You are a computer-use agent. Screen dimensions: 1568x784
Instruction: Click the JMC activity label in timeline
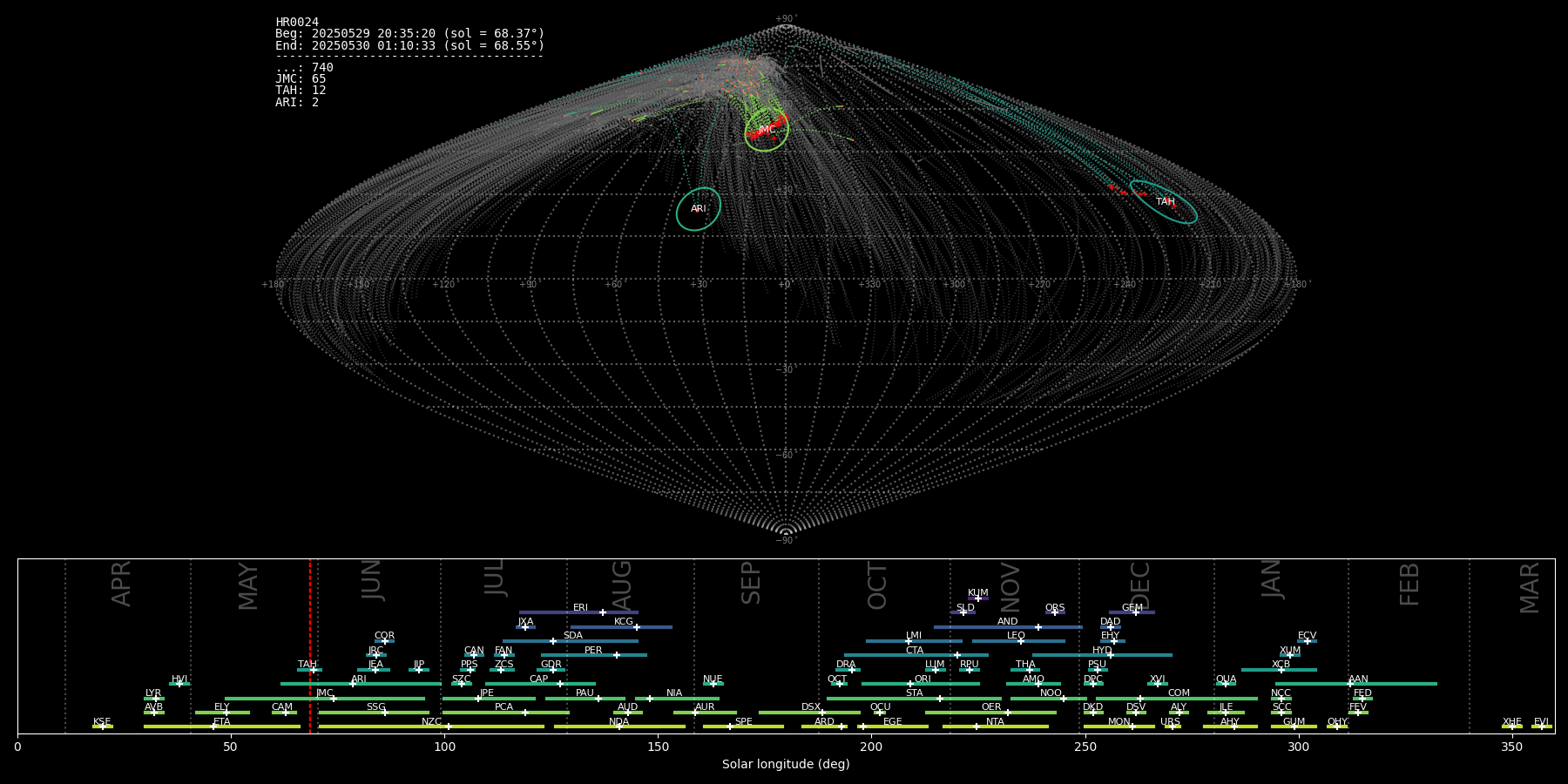[325, 693]
